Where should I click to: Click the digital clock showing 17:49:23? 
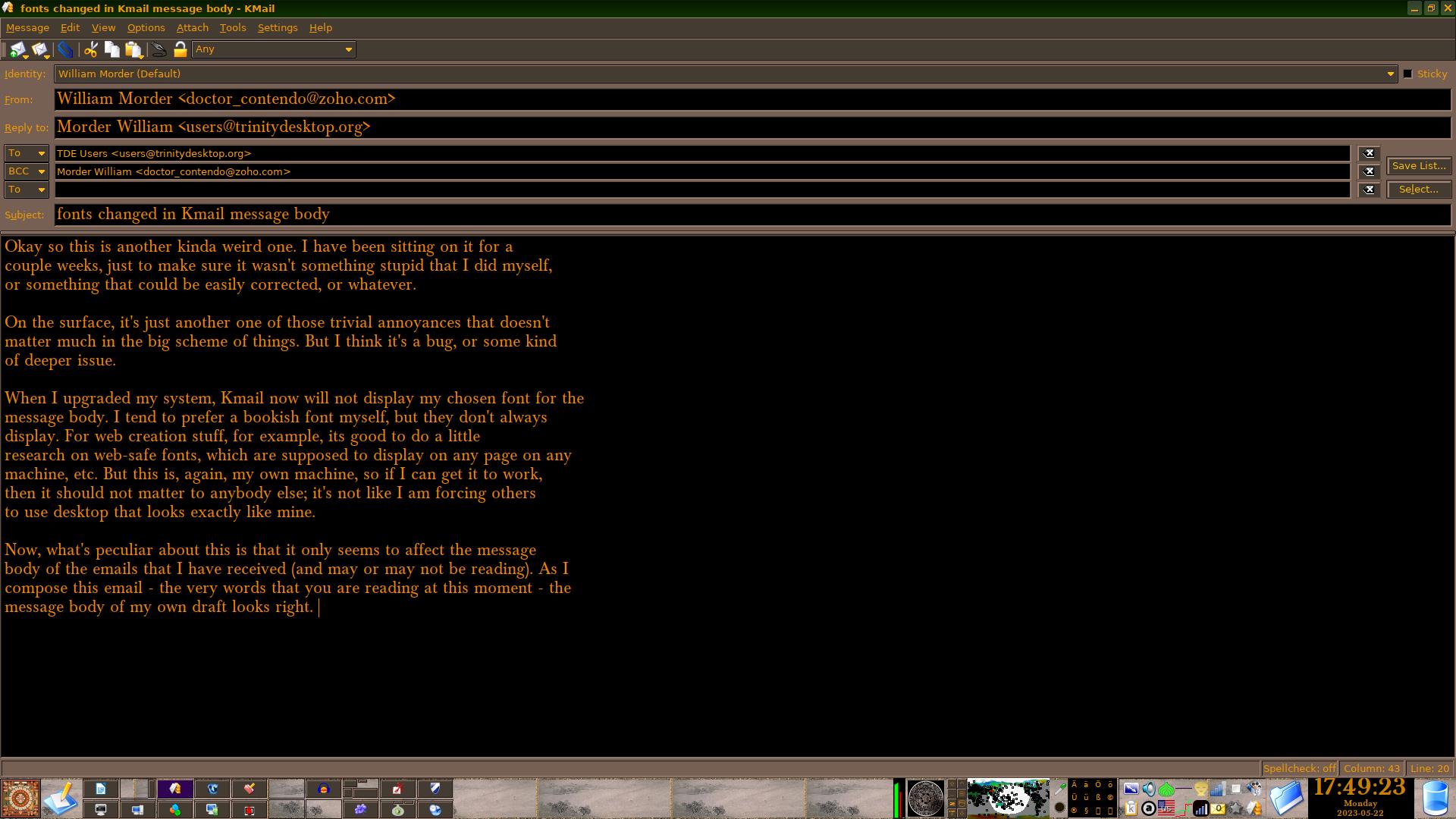[1360, 788]
